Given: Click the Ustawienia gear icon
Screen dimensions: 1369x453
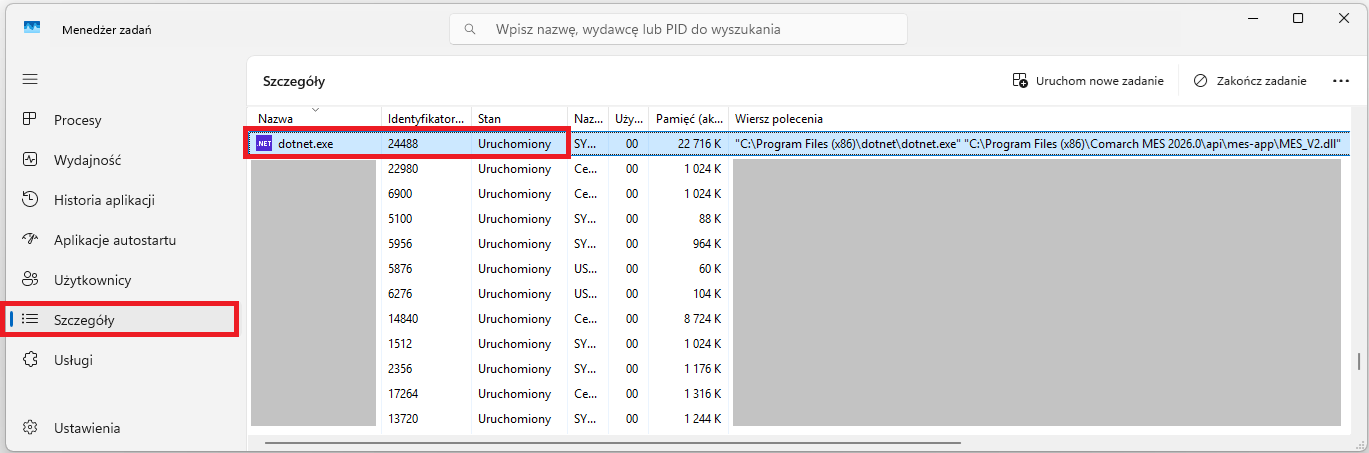Looking at the screenshot, I should [30, 428].
